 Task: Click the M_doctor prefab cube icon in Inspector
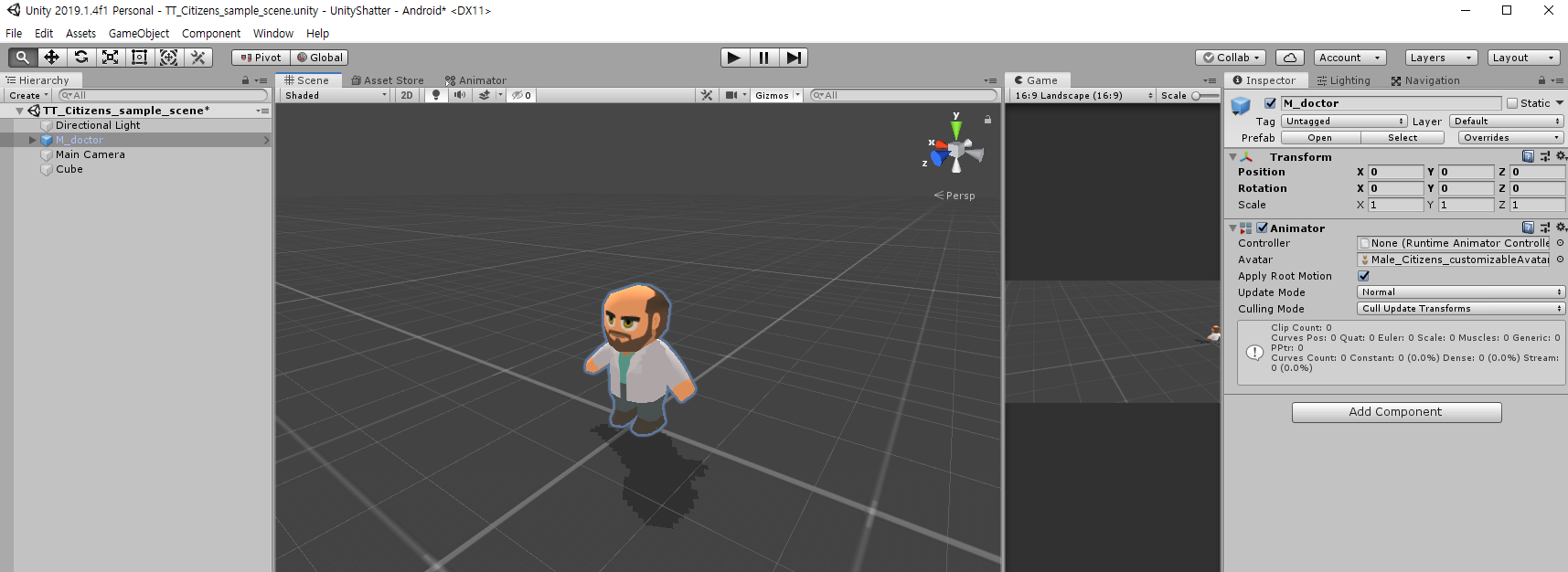1241,104
